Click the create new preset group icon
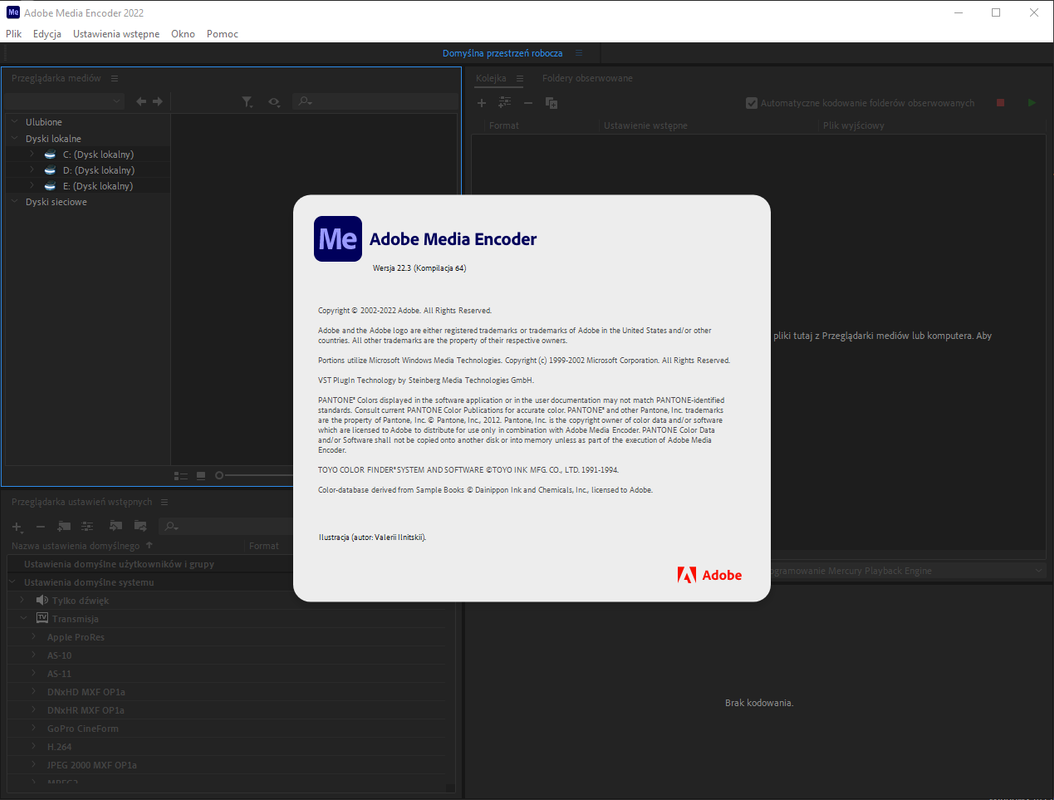 coord(64,526)
